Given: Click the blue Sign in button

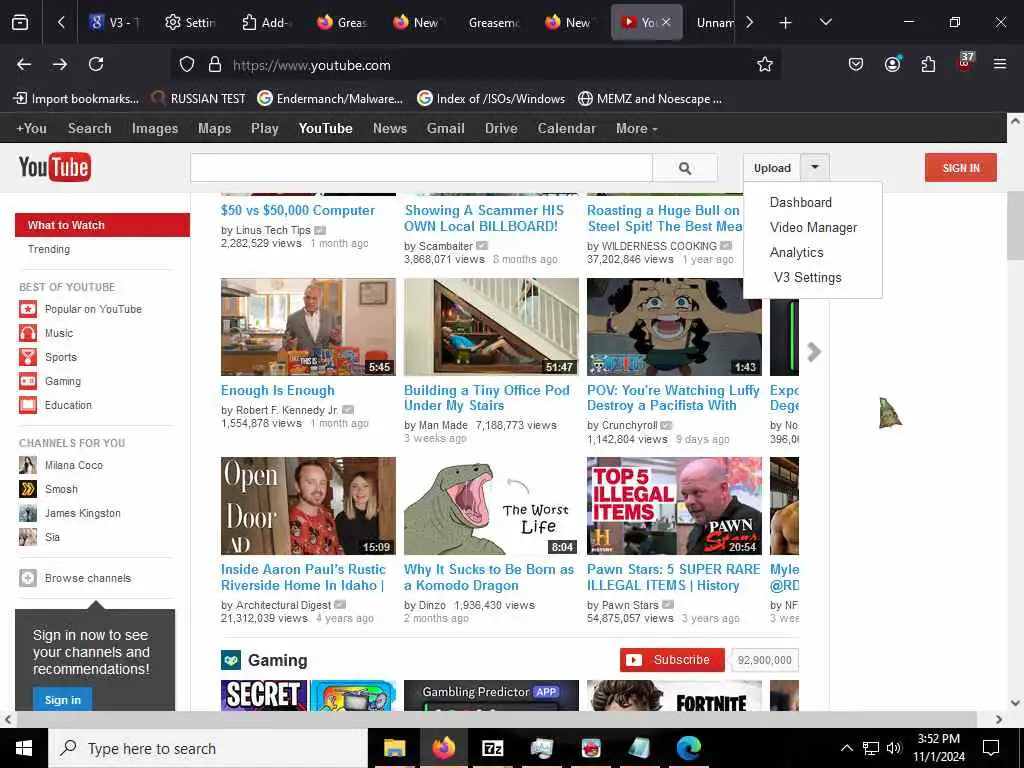Looking at the screenshot, I should pos(63,699).
